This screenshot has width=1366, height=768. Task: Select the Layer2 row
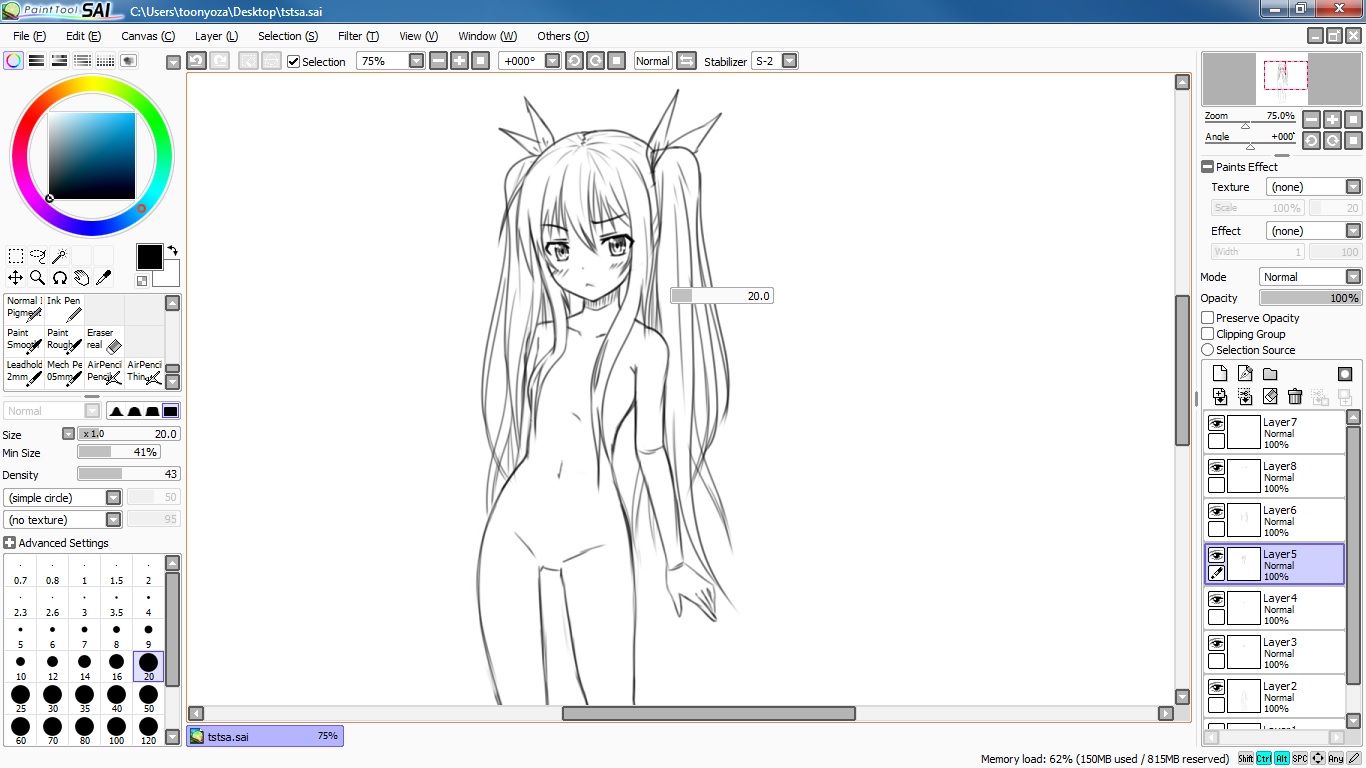click(1275, 697)
